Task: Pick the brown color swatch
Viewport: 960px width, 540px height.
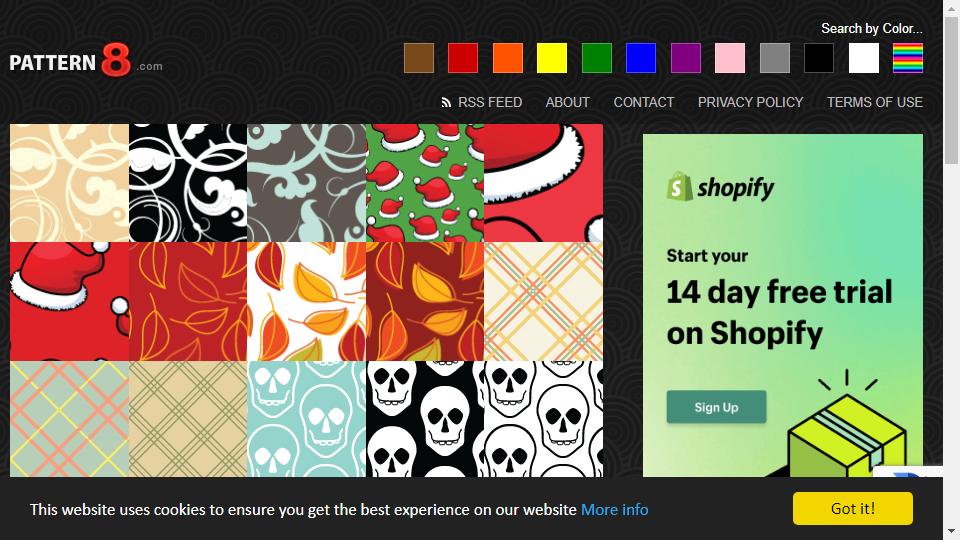Action: coord(419,58)
